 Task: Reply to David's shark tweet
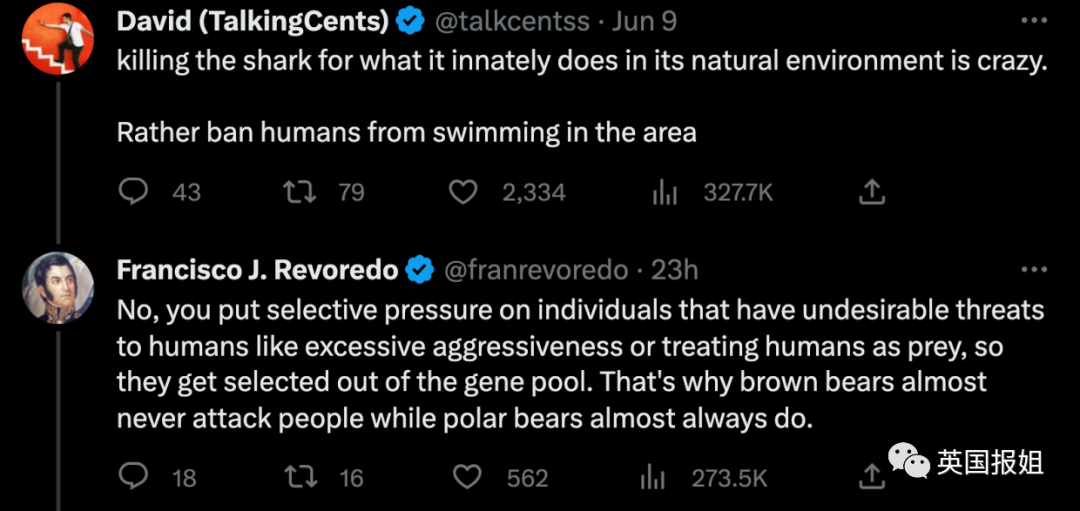134,192
